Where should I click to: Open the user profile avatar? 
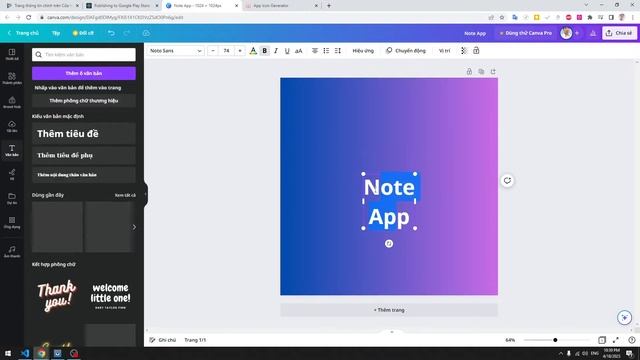566,33
